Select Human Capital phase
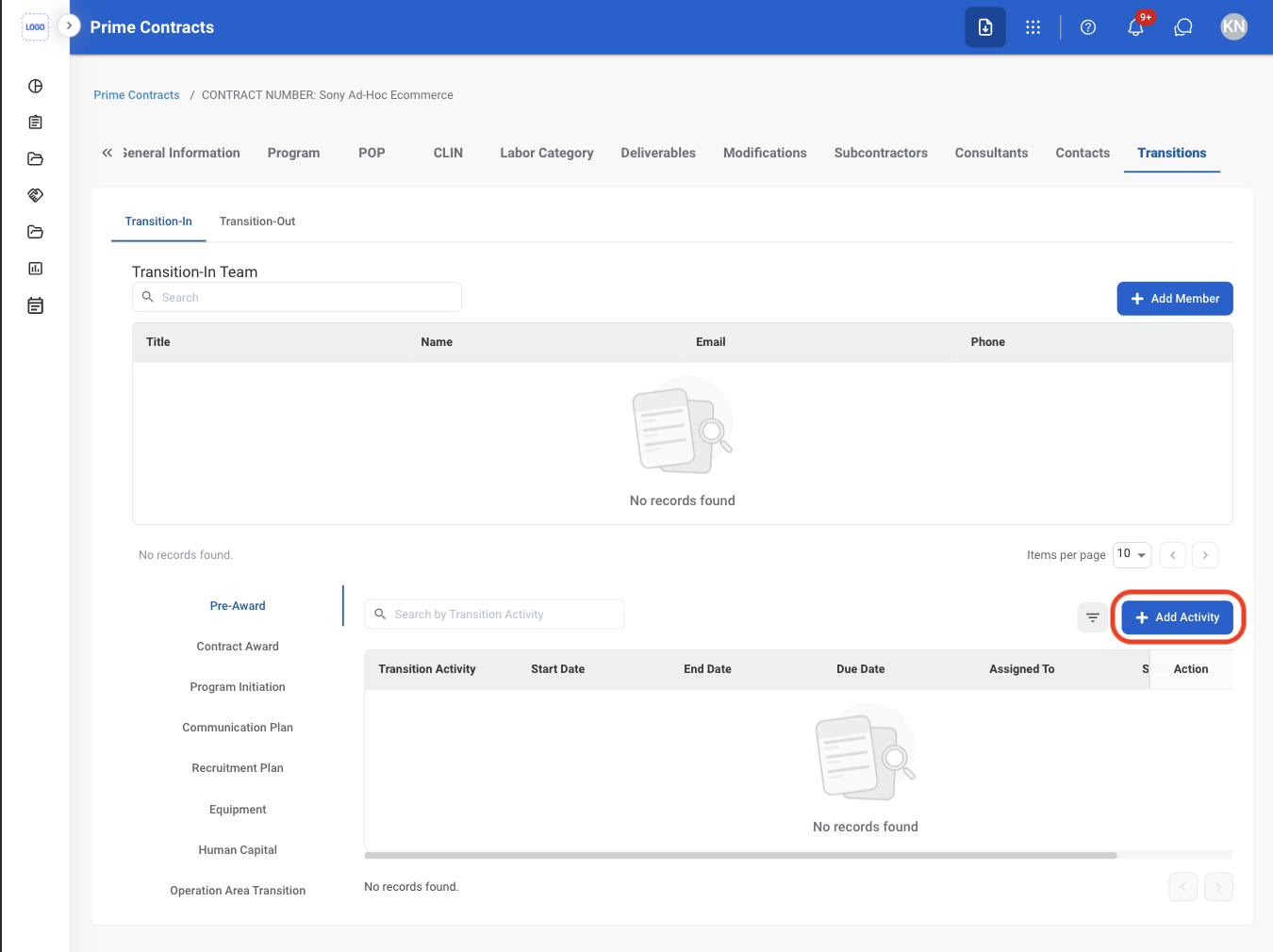1273x952 pixels. [238, 850]
